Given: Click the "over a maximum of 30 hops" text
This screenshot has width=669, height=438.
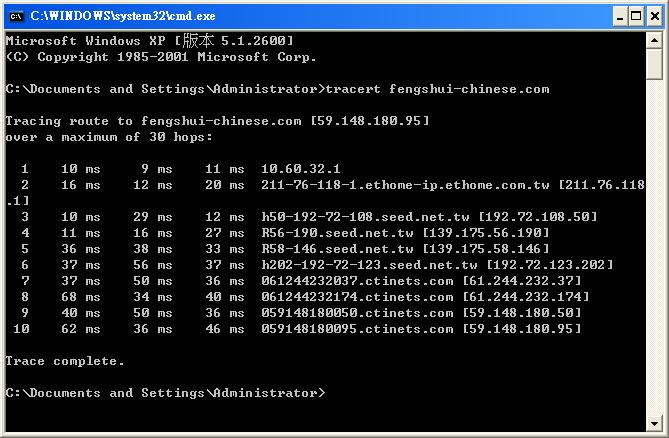Looking at the screenshot, I should 109,137.
